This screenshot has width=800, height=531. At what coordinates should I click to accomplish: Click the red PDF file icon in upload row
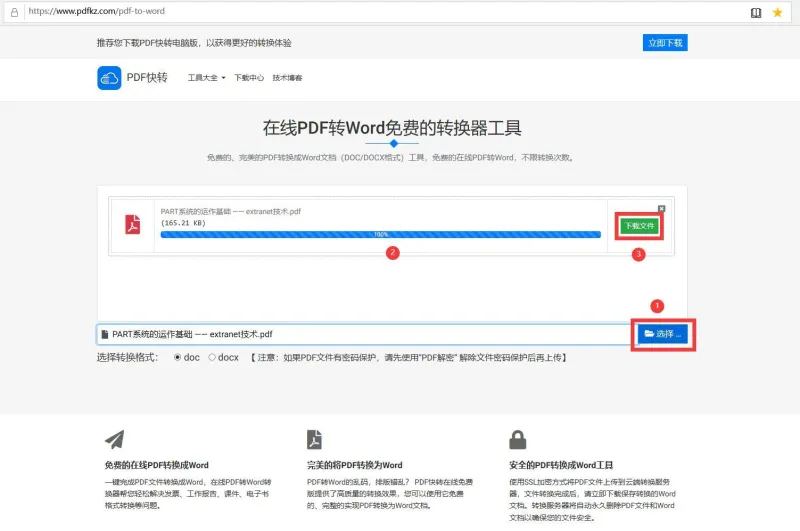point(133,224)
